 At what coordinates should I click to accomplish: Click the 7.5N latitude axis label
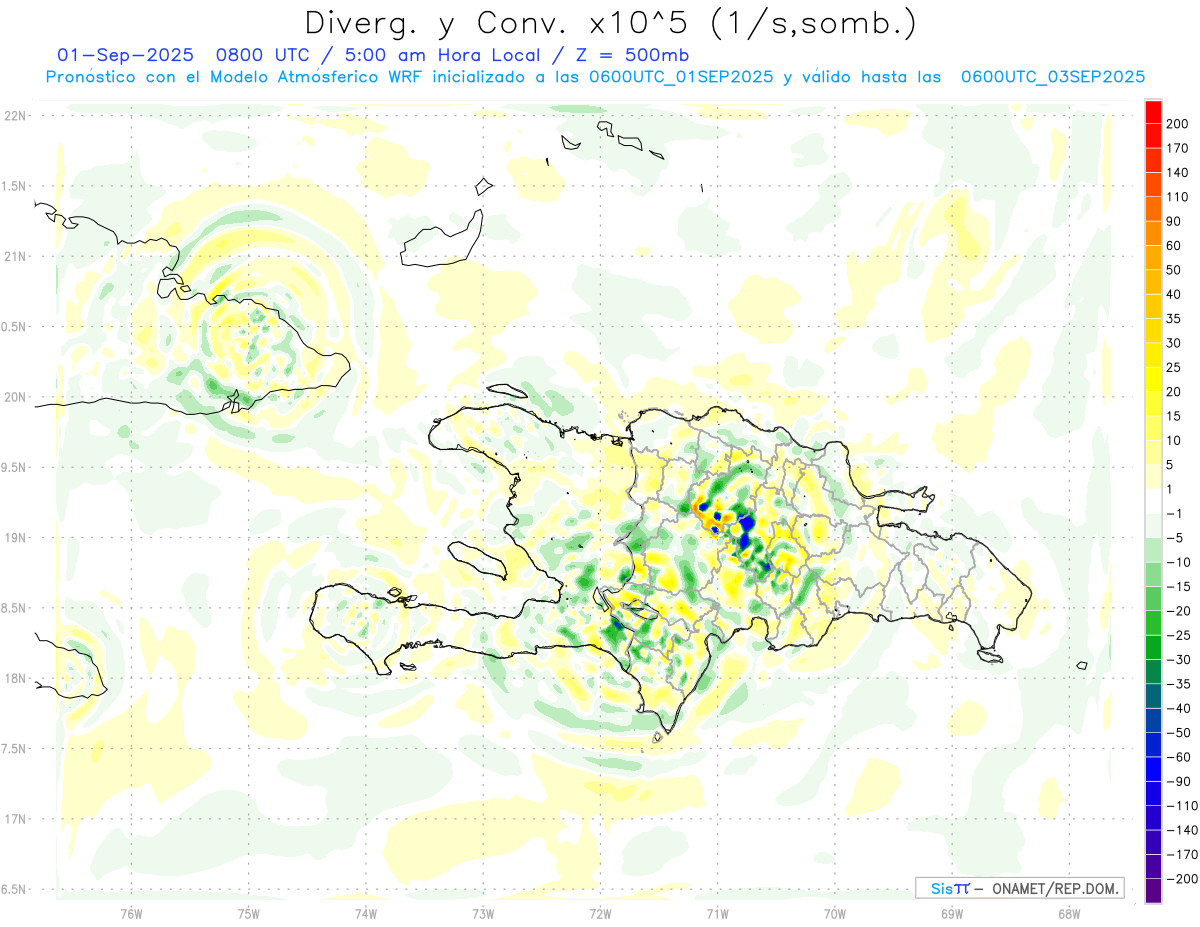pos(14,749)
